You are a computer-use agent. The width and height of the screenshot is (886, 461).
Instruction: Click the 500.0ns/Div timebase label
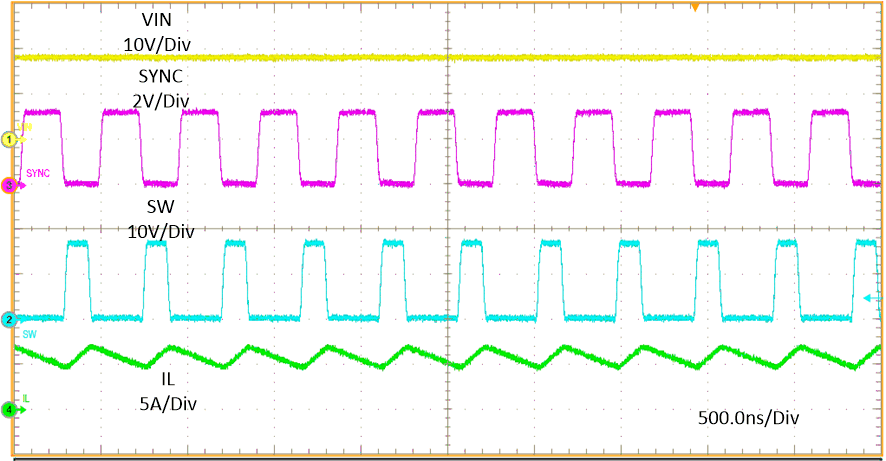pos(749,418)
